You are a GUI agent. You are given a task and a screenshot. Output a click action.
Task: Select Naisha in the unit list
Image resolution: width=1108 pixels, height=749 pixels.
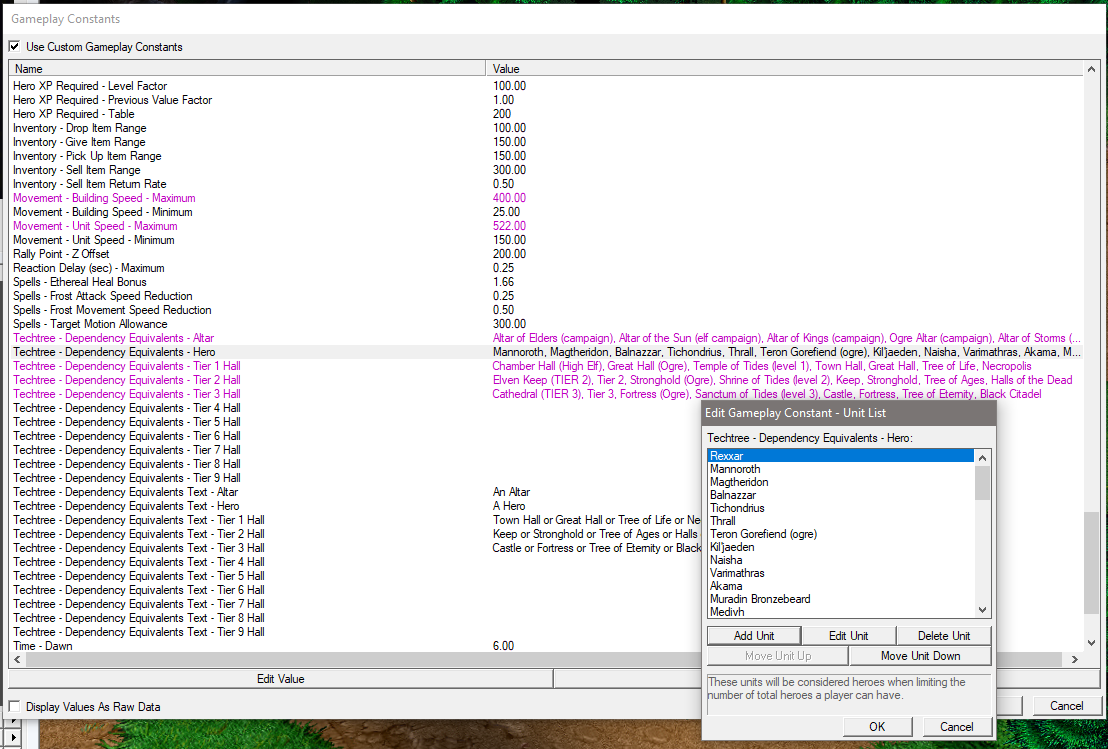841,560
